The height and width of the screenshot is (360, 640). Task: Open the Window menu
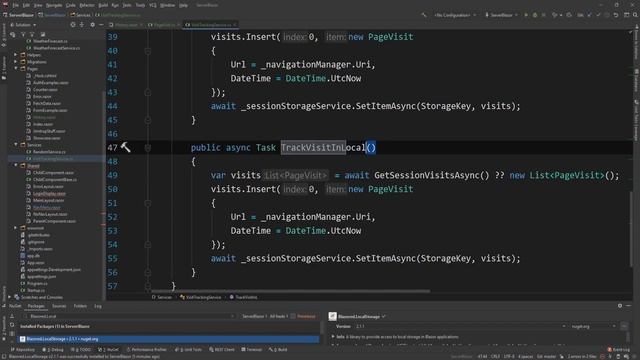(167, 5)
